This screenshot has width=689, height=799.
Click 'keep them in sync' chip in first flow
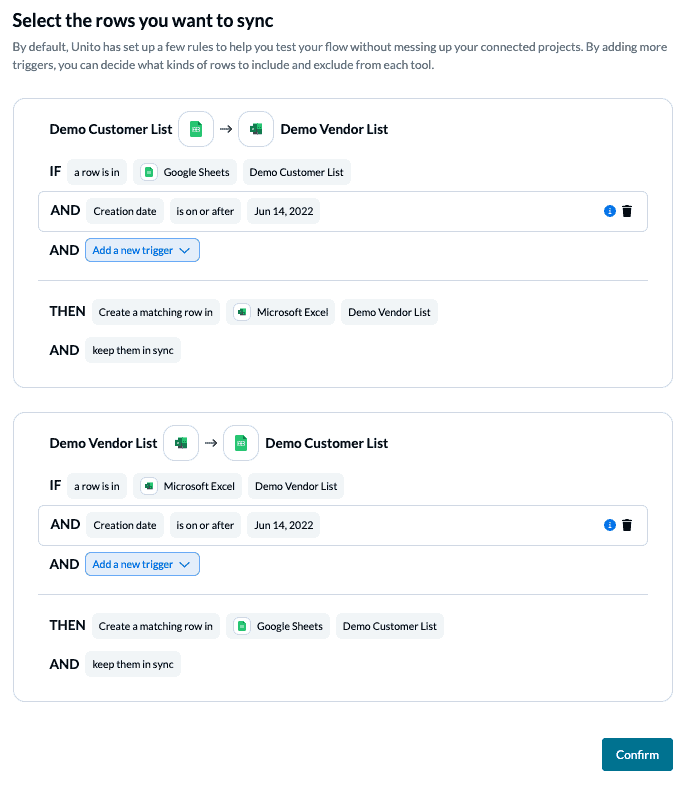coord(133,350)
